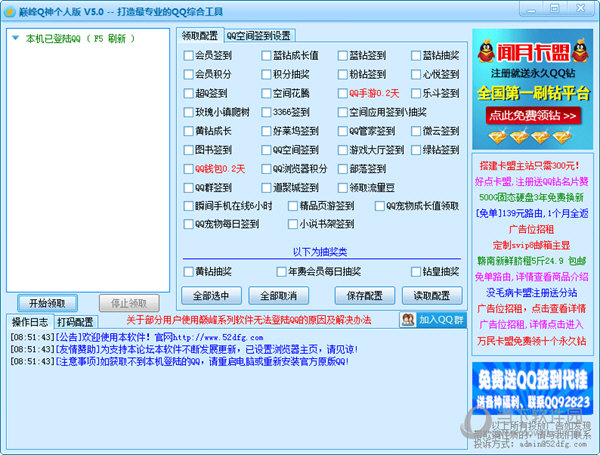Select 本机已登陆QQ (F5 刷新) tree entry

tap(80, 38)
